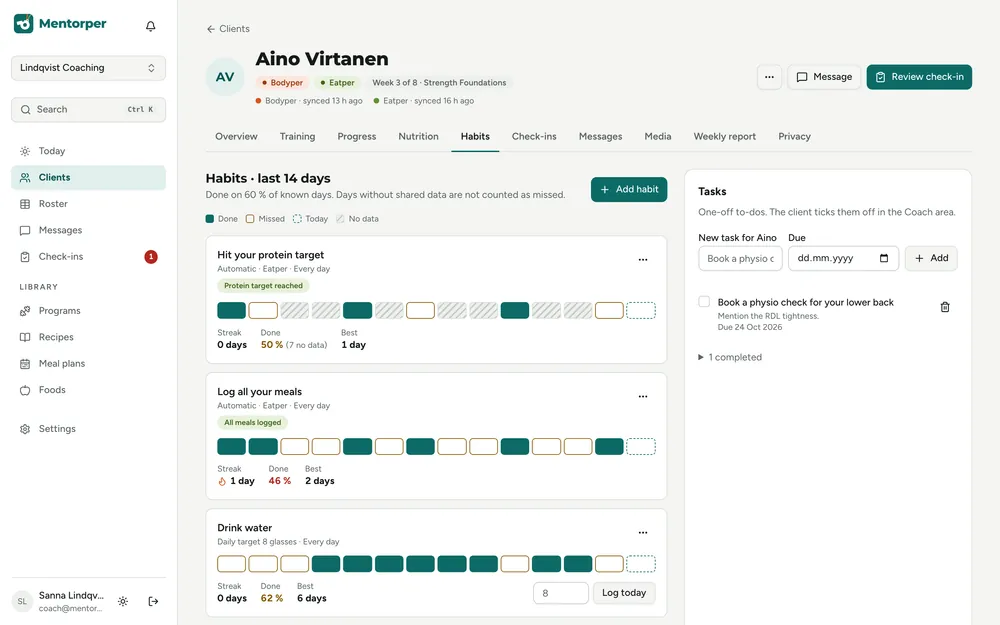
Task: Open Hit your protein target options menu
Action: point(643,260)
